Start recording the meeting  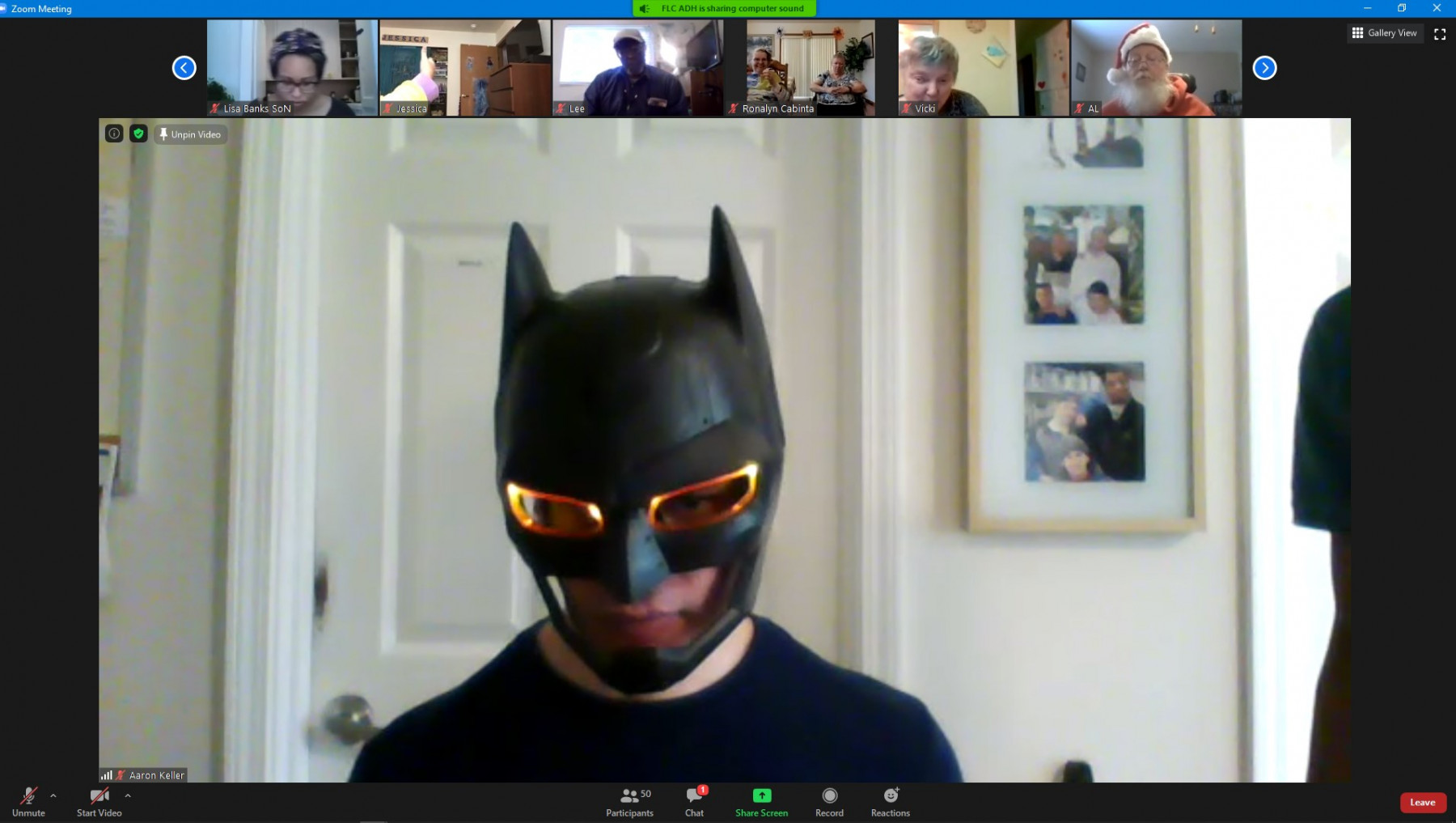point(829,802)
